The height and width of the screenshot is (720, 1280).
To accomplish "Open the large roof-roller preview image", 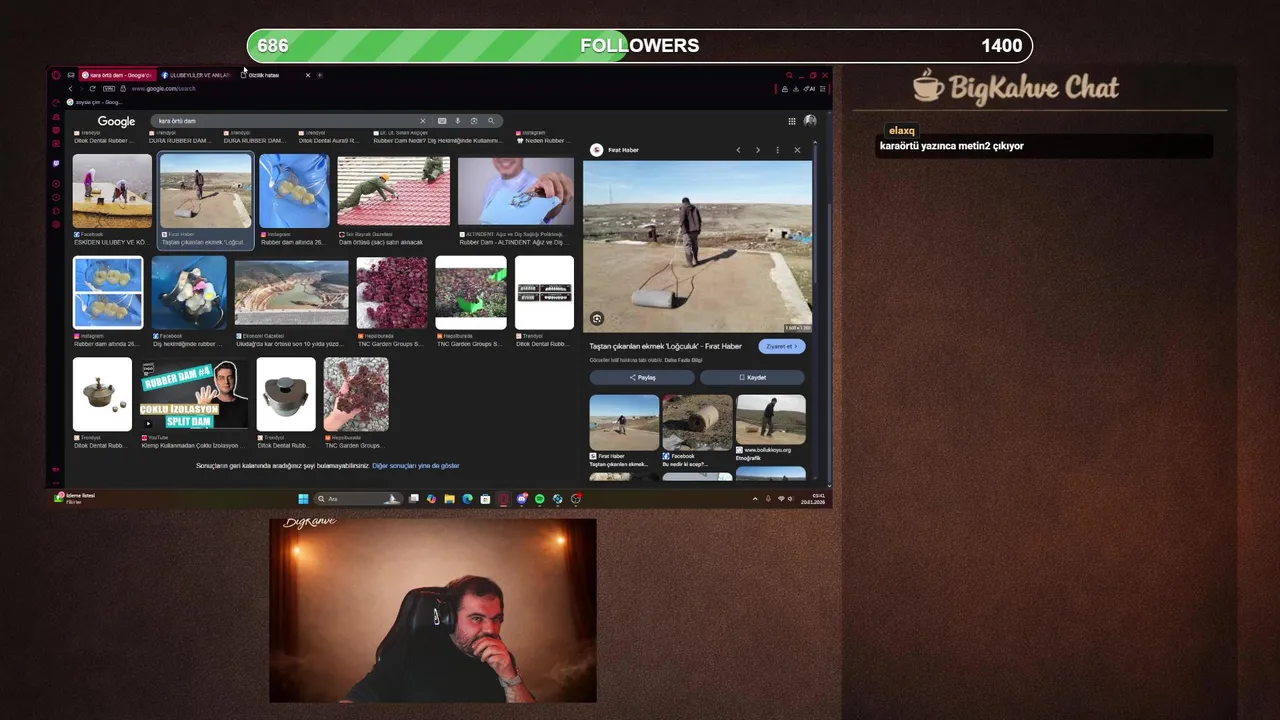I will click(x=697, y=246).
